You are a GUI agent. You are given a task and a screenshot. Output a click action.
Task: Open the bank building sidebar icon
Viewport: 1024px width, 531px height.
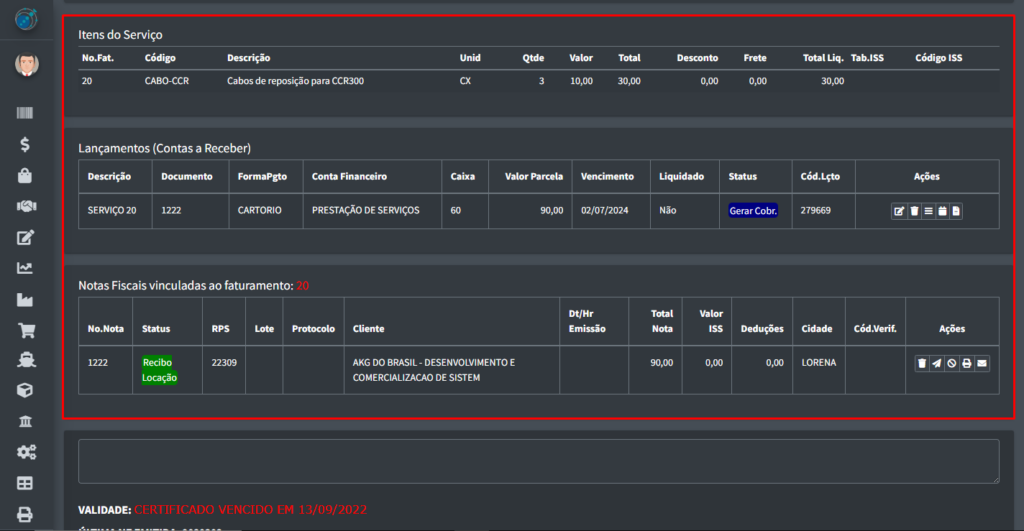(x=25, y=422)
